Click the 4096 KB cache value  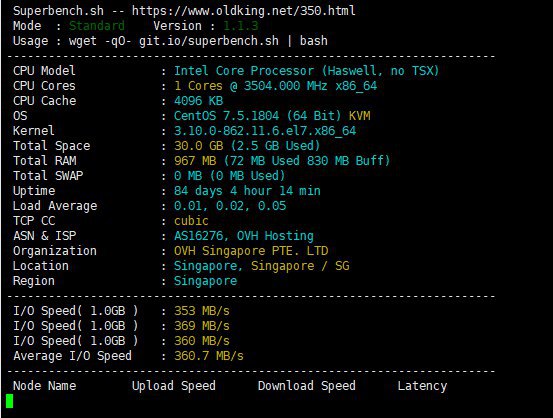198,101
